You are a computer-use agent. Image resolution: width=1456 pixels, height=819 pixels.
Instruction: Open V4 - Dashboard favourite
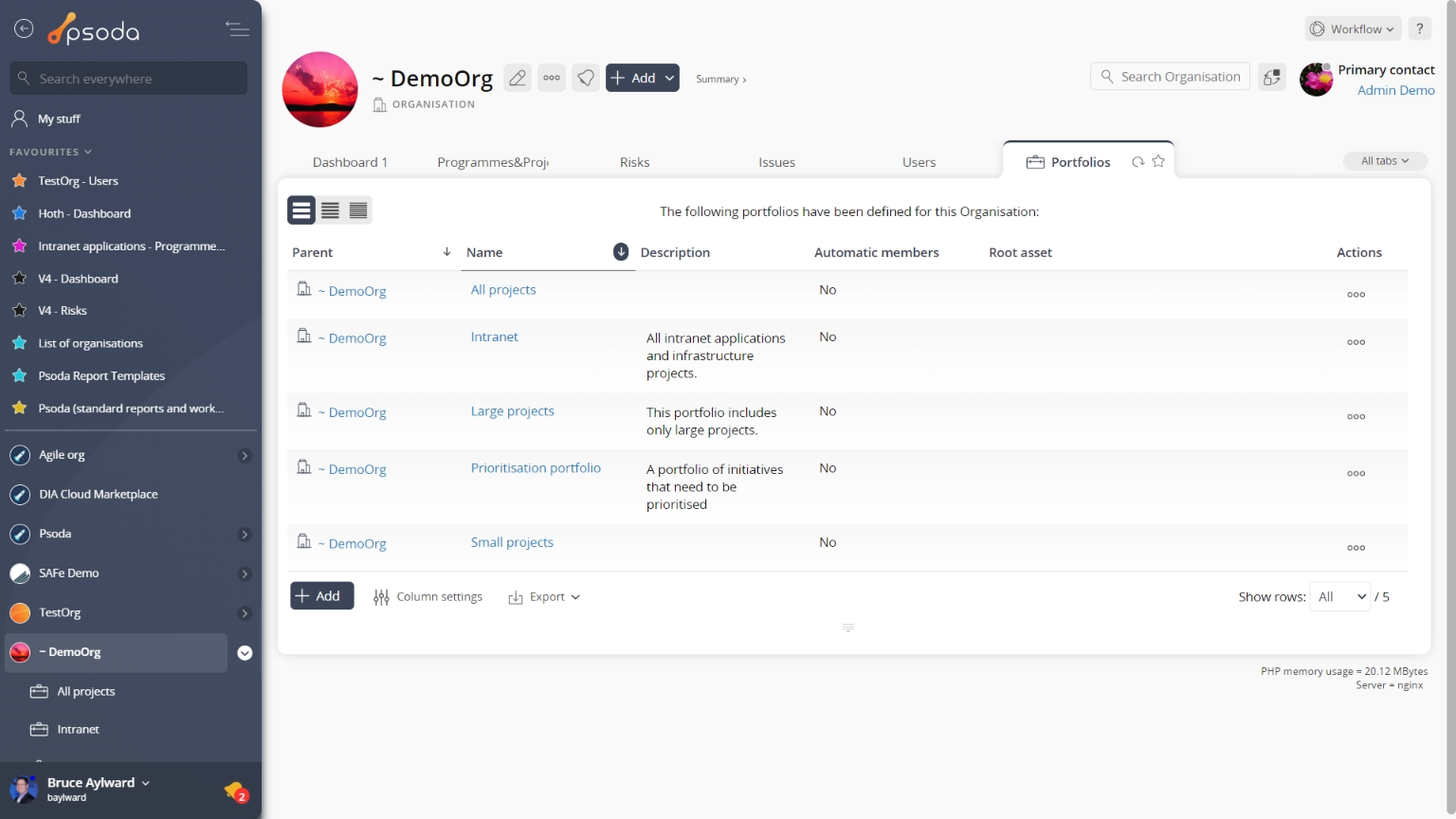pos(78,279)
